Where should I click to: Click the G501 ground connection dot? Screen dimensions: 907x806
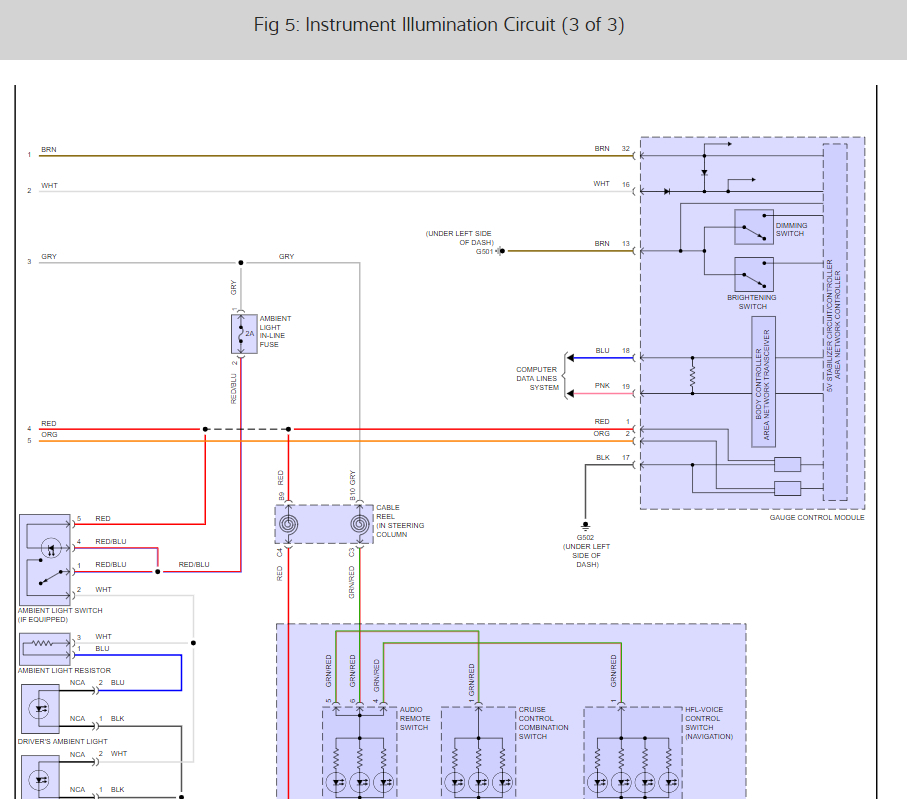click(502, 251)
